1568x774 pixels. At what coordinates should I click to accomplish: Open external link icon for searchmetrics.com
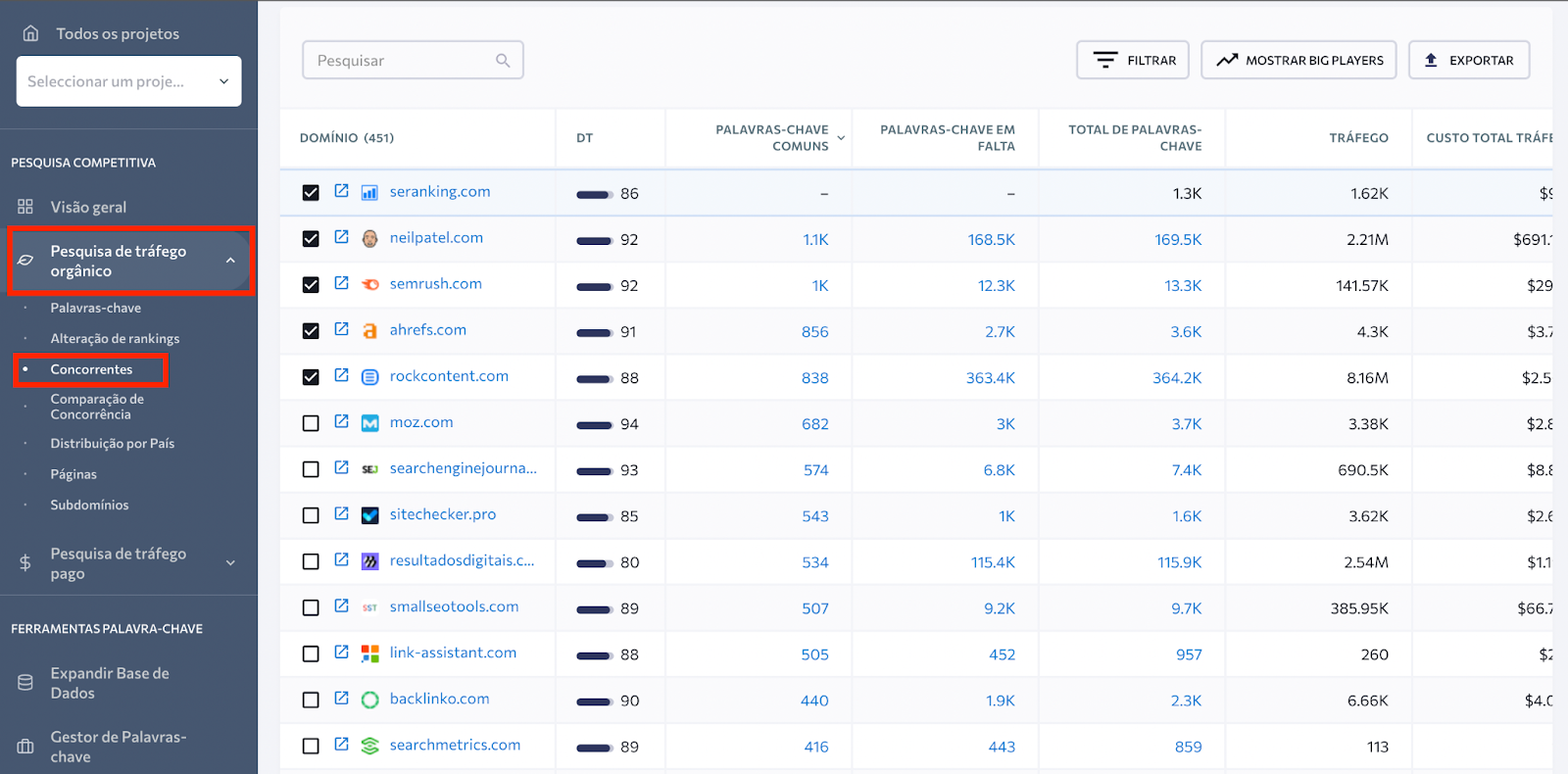(341, 744)
